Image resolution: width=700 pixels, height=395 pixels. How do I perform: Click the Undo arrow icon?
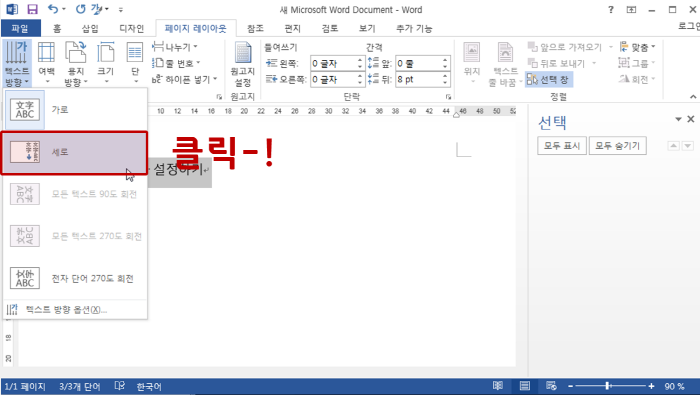coord(53,9)
